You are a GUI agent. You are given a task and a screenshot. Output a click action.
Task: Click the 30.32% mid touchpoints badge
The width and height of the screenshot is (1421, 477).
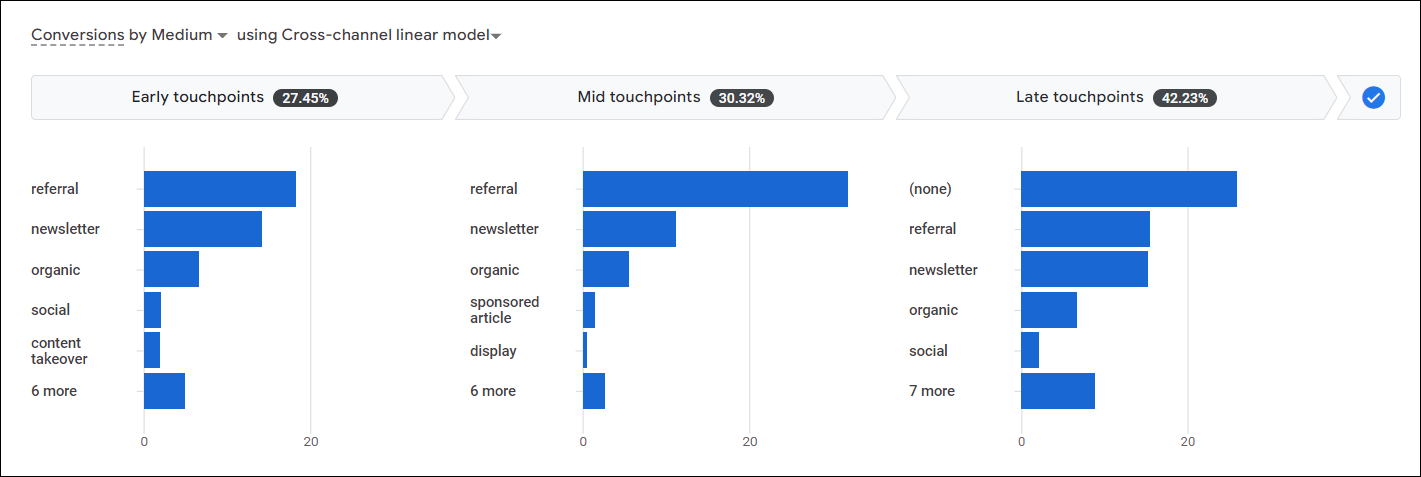click(743, 98)
